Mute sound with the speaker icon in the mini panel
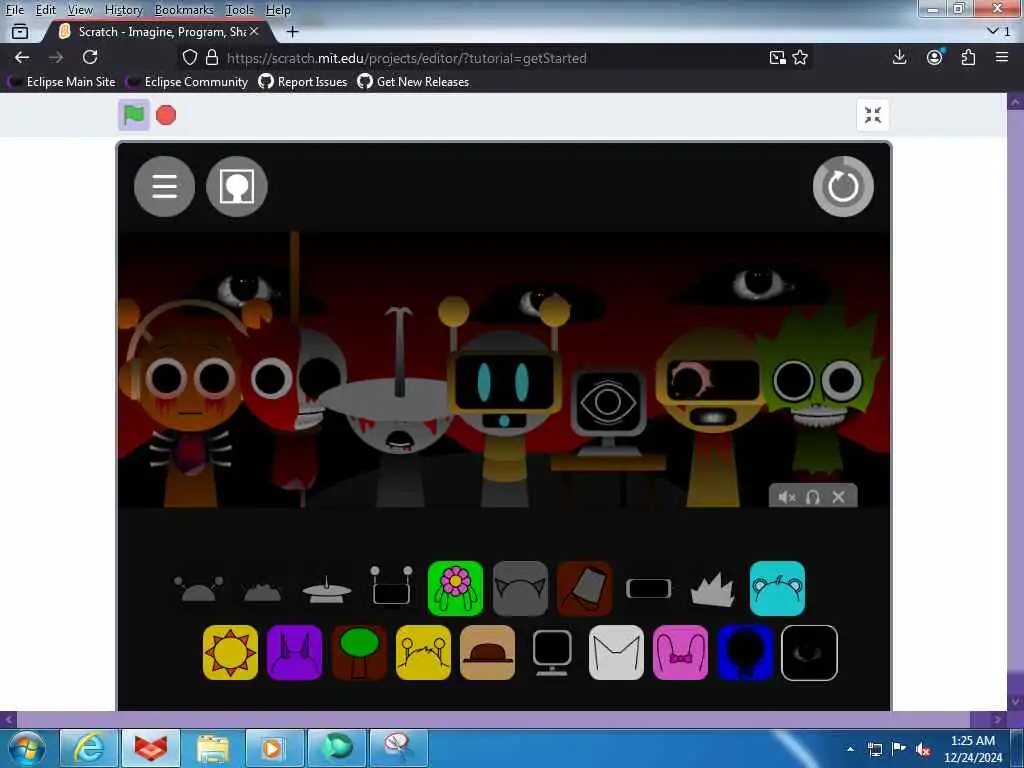Screen dimensions: 1024x768 pyautogui.click(x=786, y=497)
